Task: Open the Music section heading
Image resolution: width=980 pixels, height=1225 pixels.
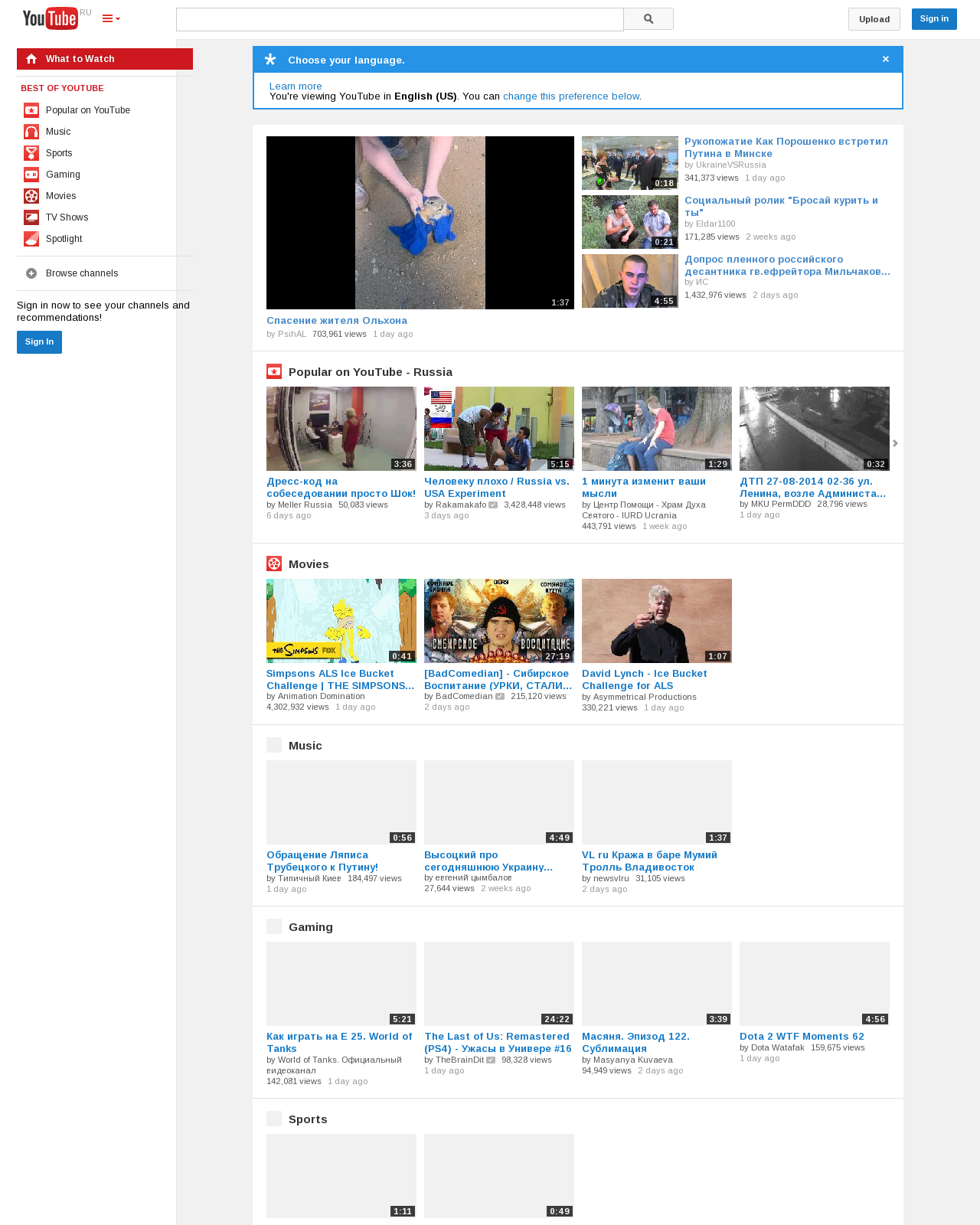Action: 305,746
